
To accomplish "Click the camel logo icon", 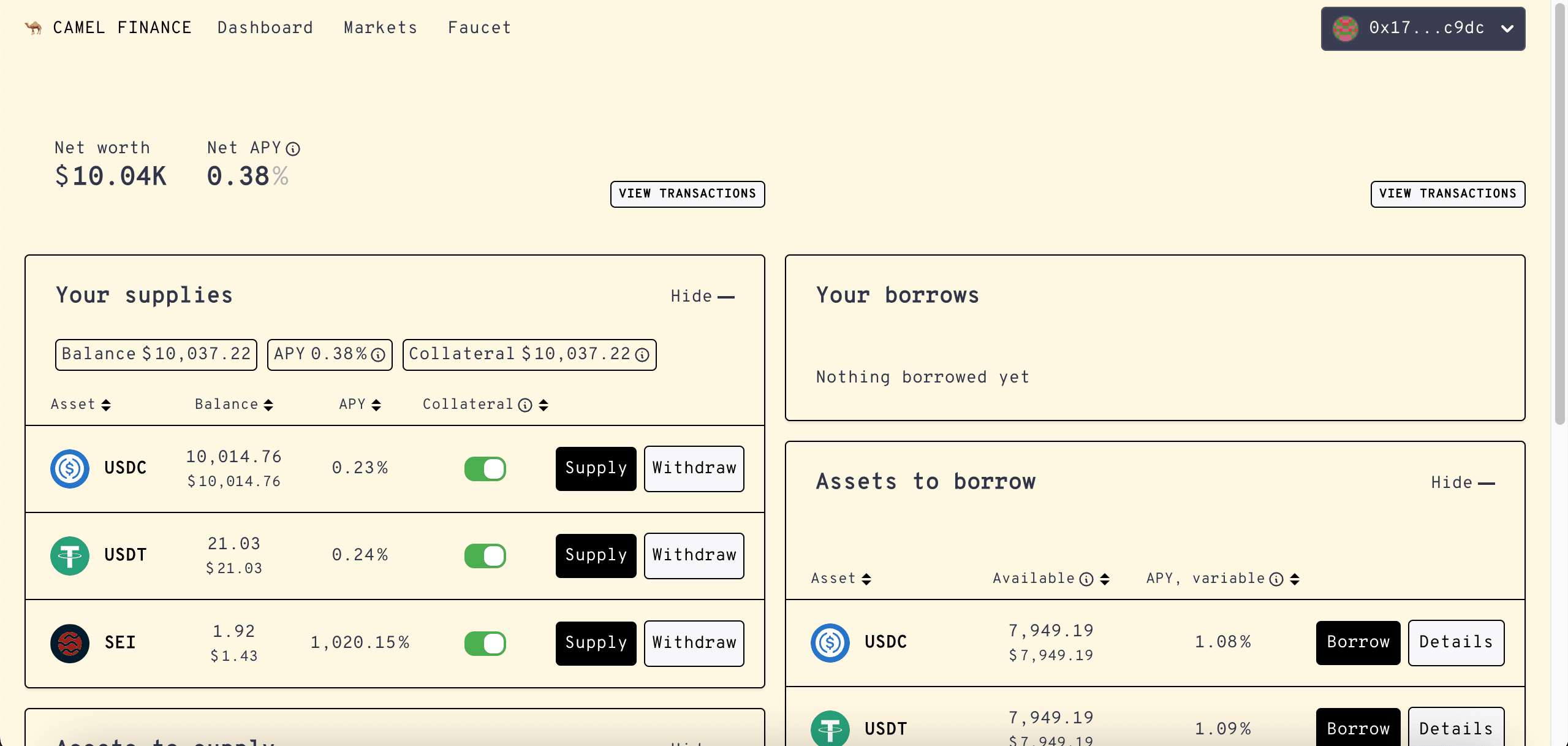I will [x=34, y=28].
